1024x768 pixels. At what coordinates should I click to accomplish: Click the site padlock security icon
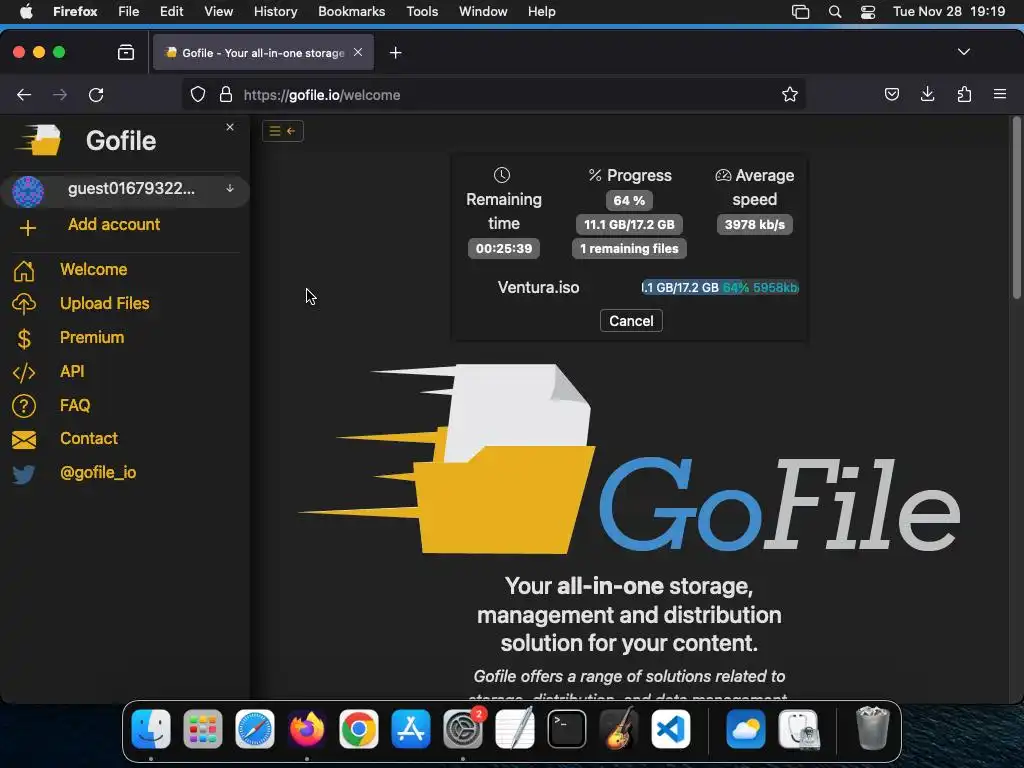point(226,95)
